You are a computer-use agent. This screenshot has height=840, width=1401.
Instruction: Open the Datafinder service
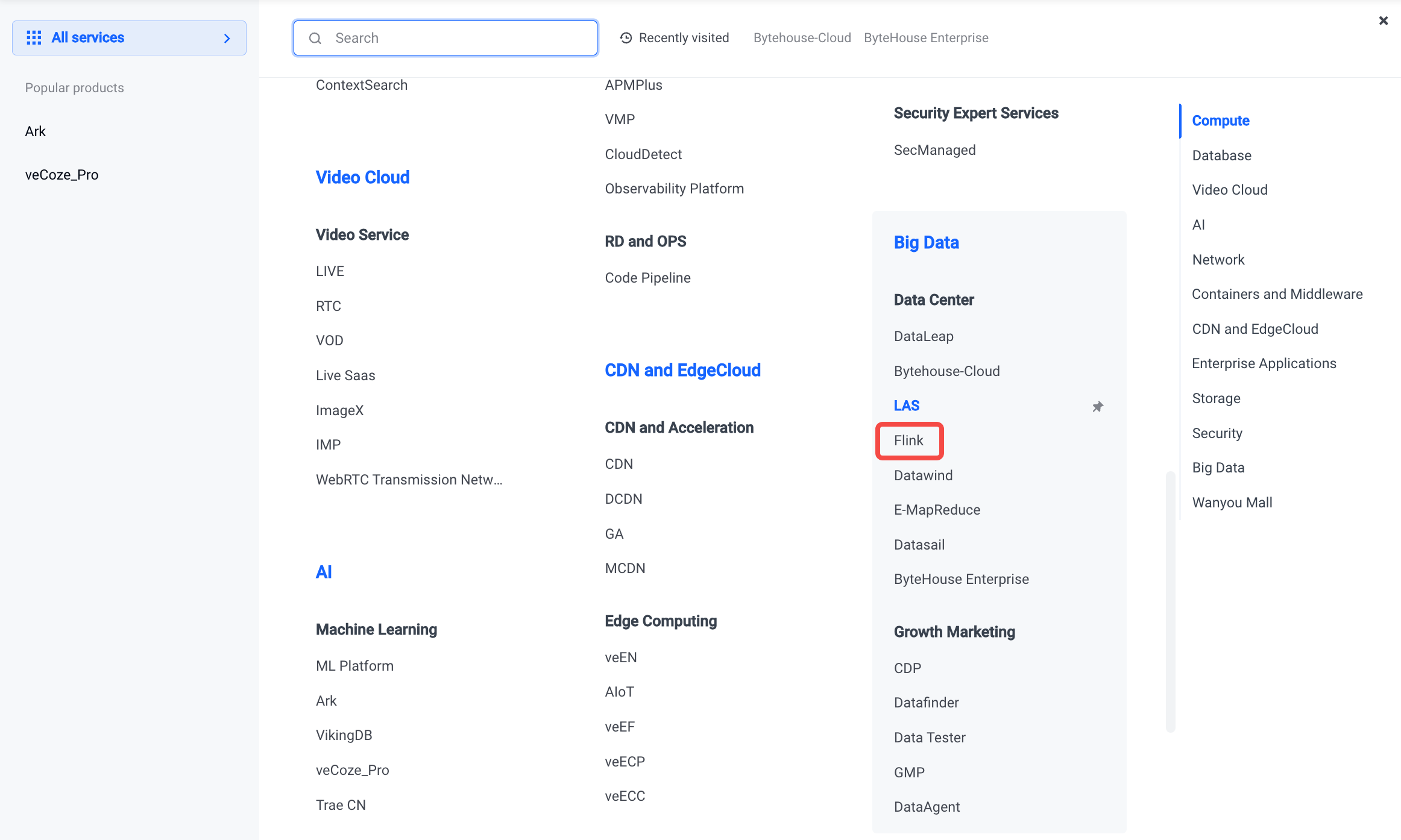tap(926, 703)
